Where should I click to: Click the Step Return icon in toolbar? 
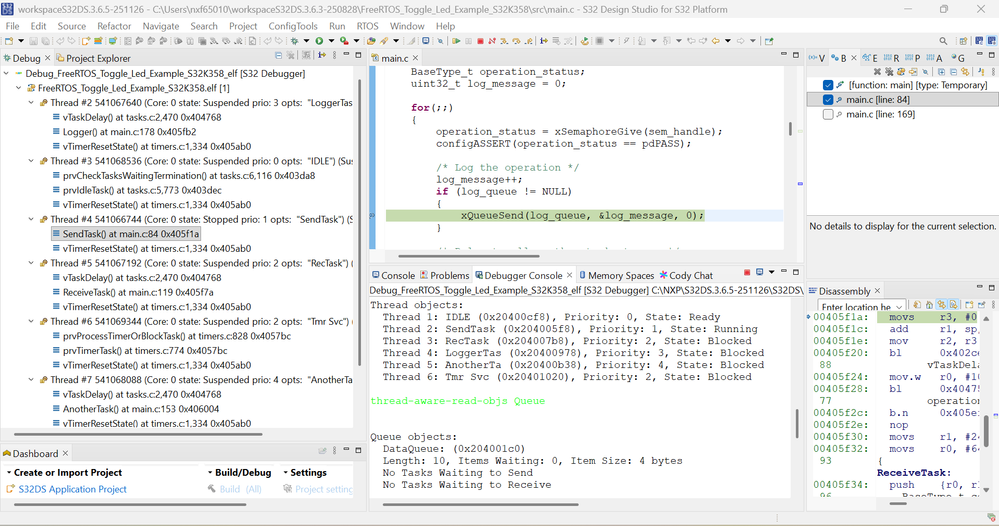tap(529, 41)
